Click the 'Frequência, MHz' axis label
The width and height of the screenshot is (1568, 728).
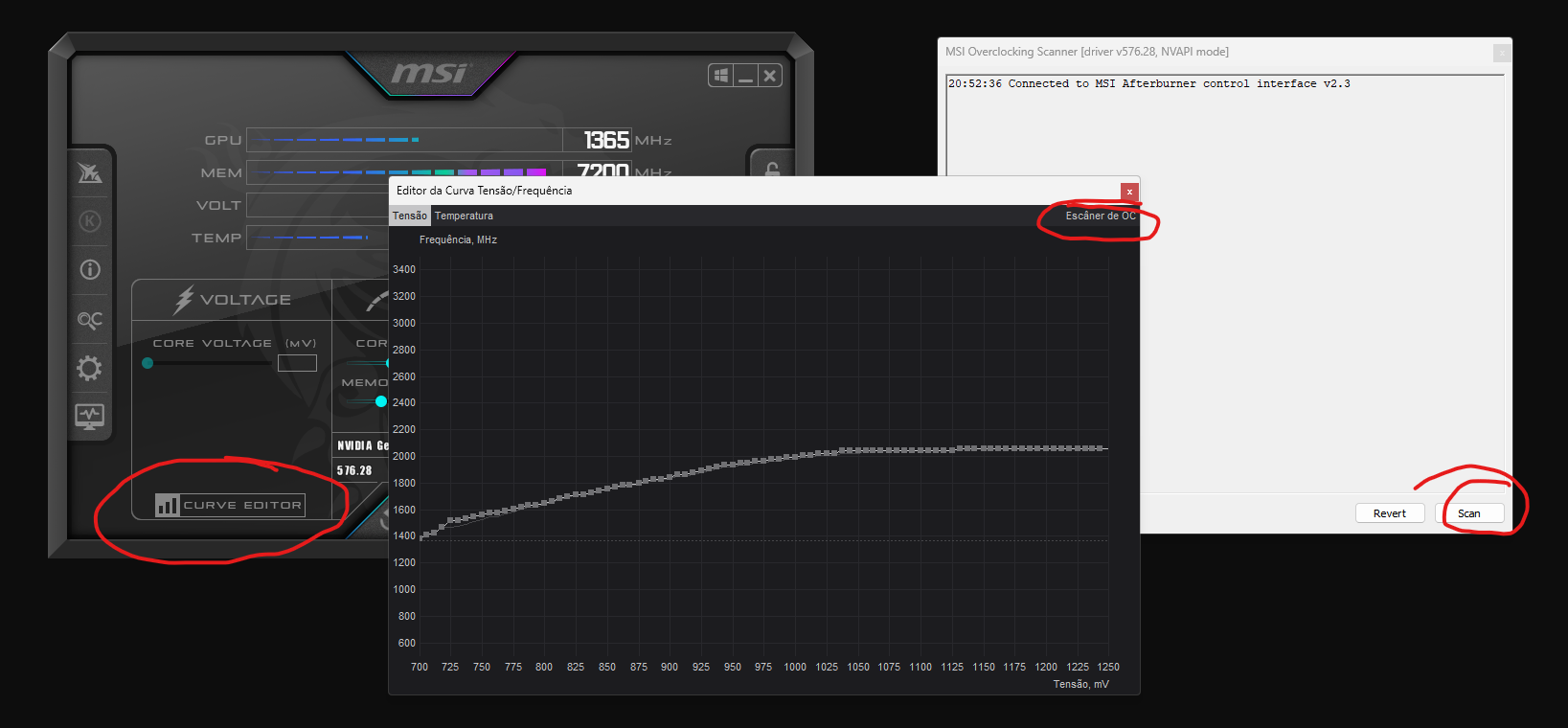pos(458,239)
